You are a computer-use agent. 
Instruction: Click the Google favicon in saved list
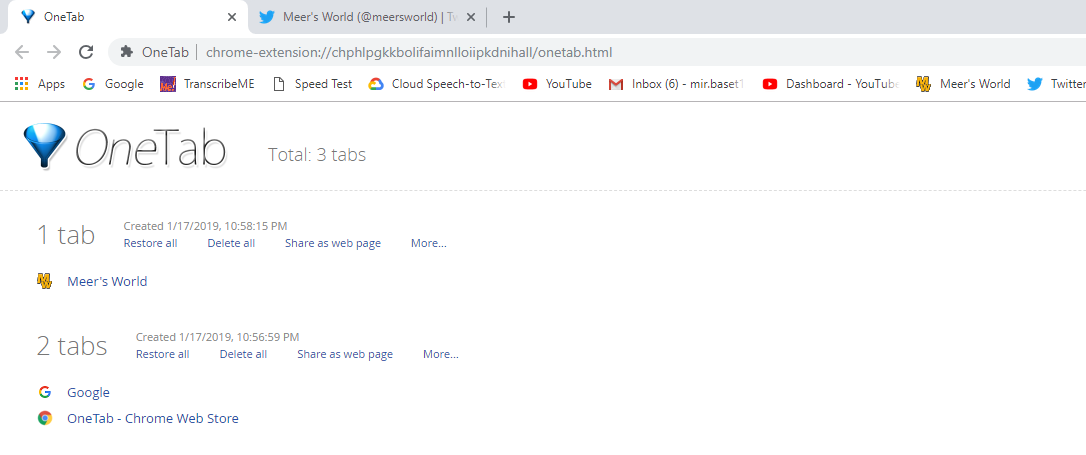point(45,392)
